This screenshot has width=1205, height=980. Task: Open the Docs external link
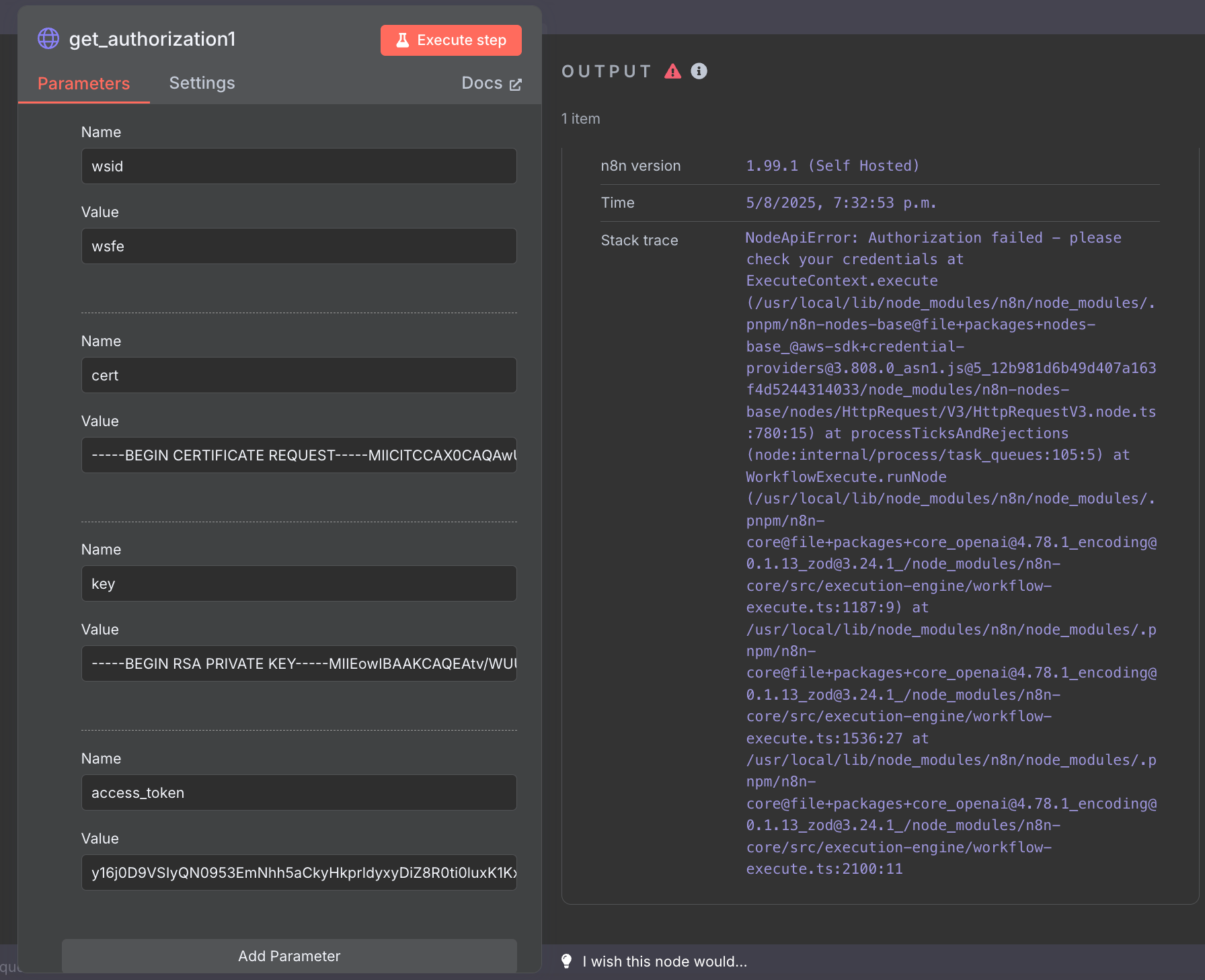(x=491, y=83)
